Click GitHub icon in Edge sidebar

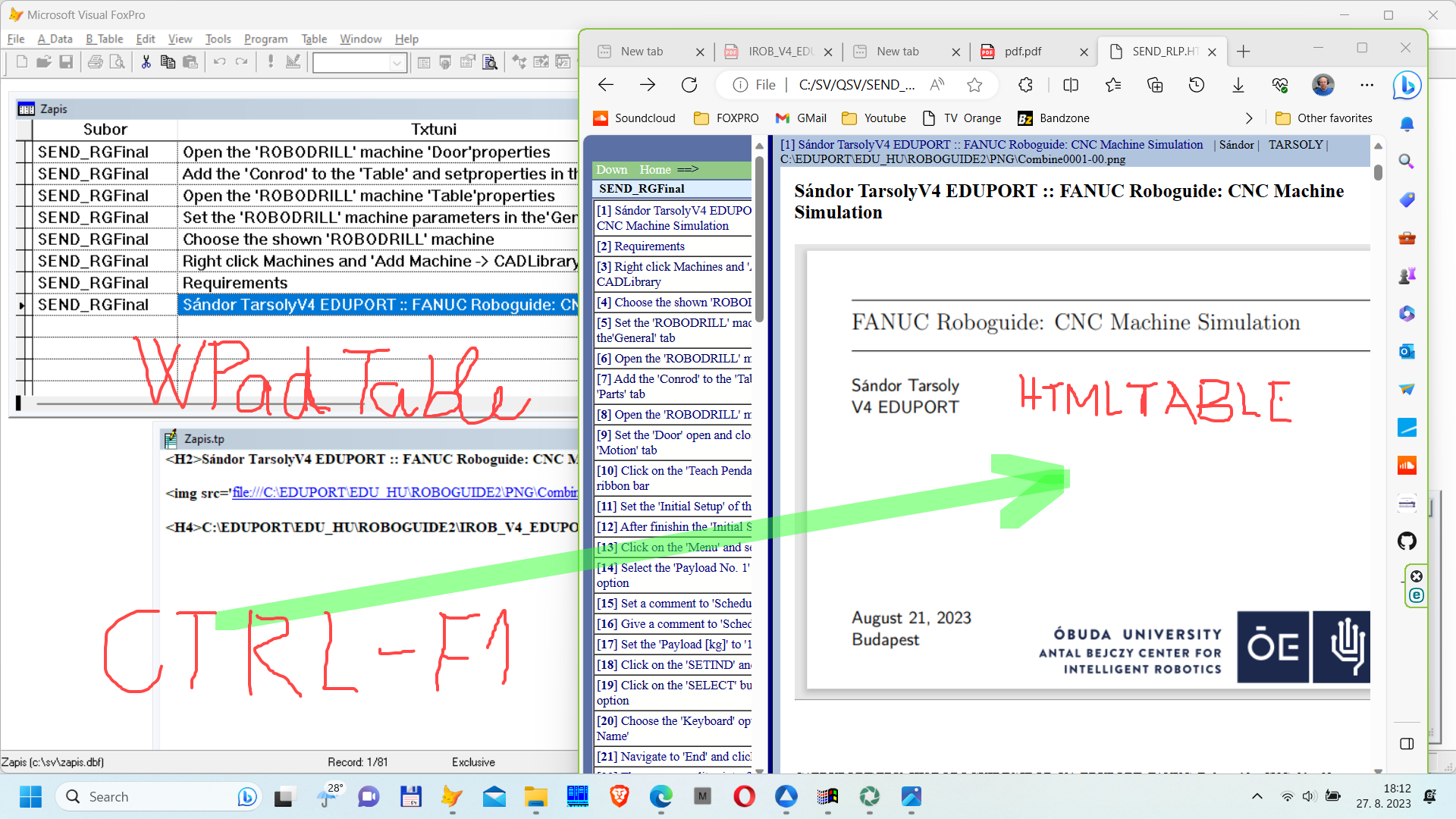pyautogui.click(x=1407, y=541)
